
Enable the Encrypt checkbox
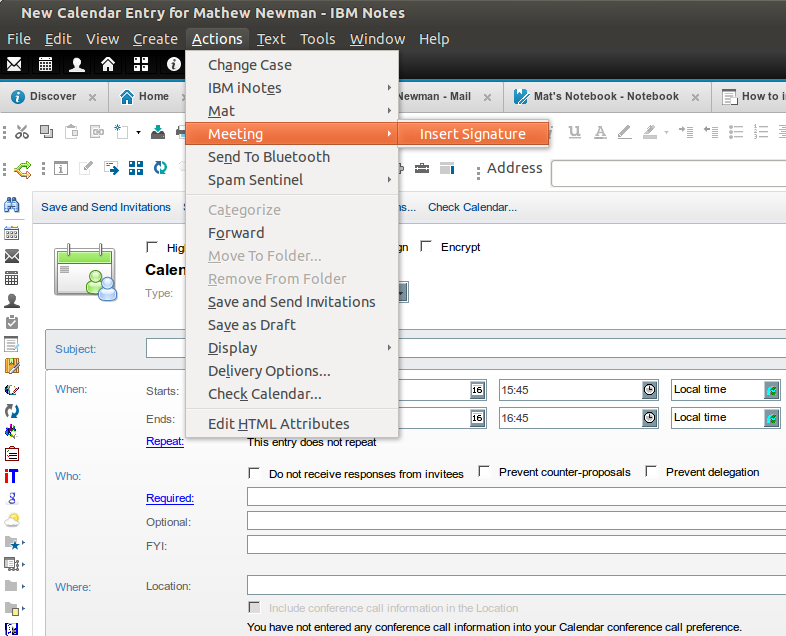[x=426, y=247]
